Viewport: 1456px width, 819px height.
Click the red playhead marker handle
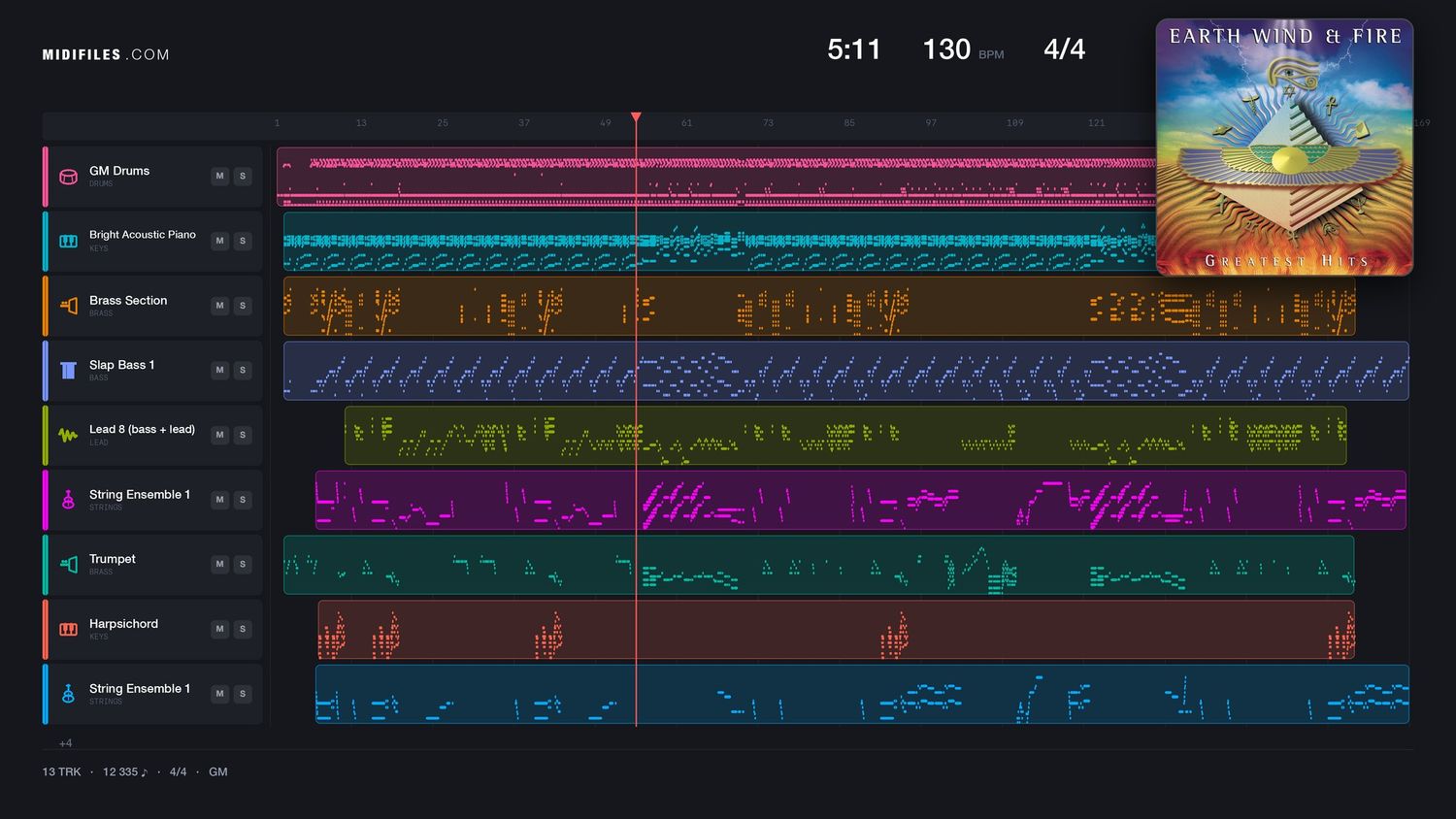pos(636,117)
